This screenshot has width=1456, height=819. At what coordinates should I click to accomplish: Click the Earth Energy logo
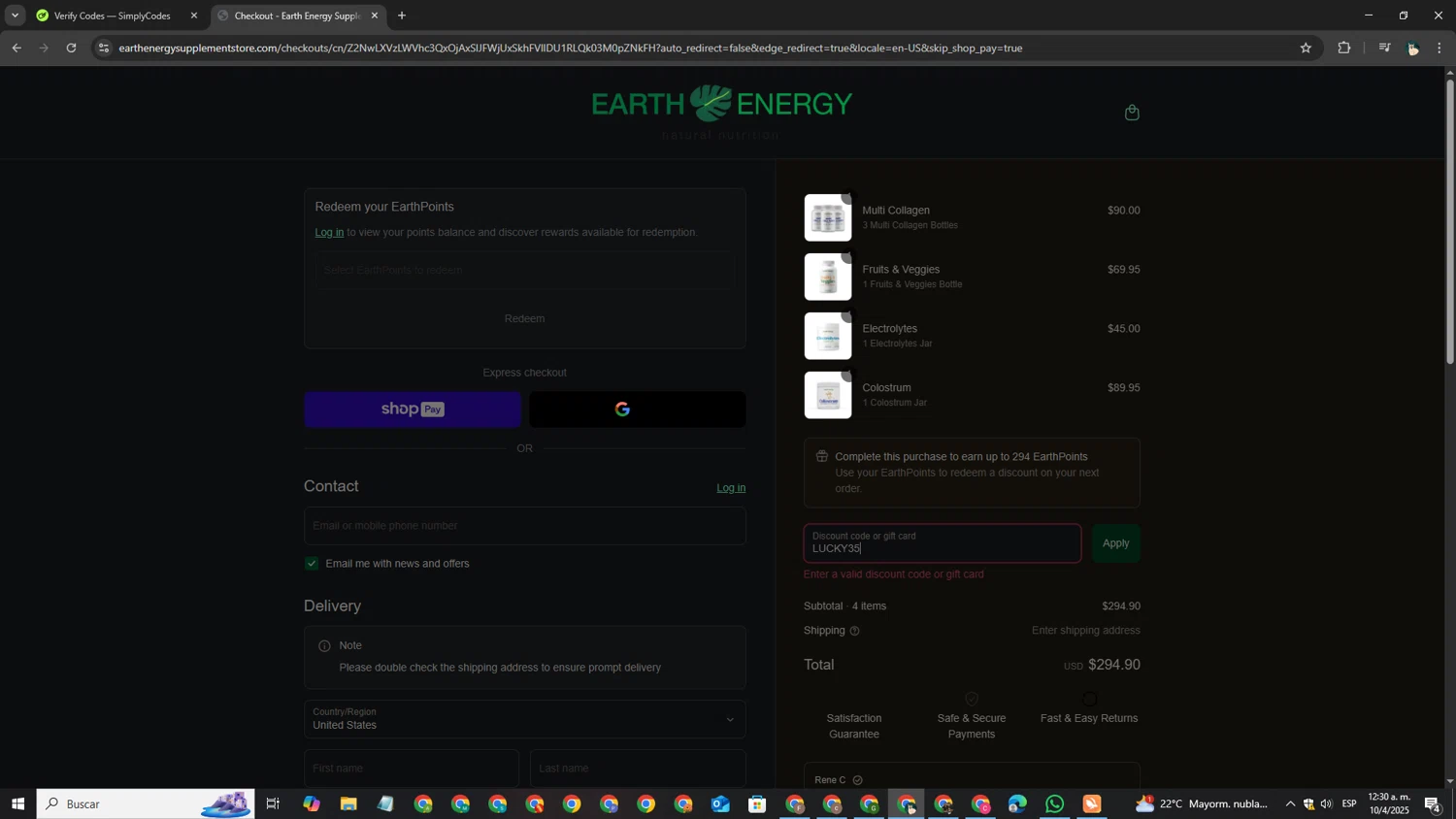(722, 111)
